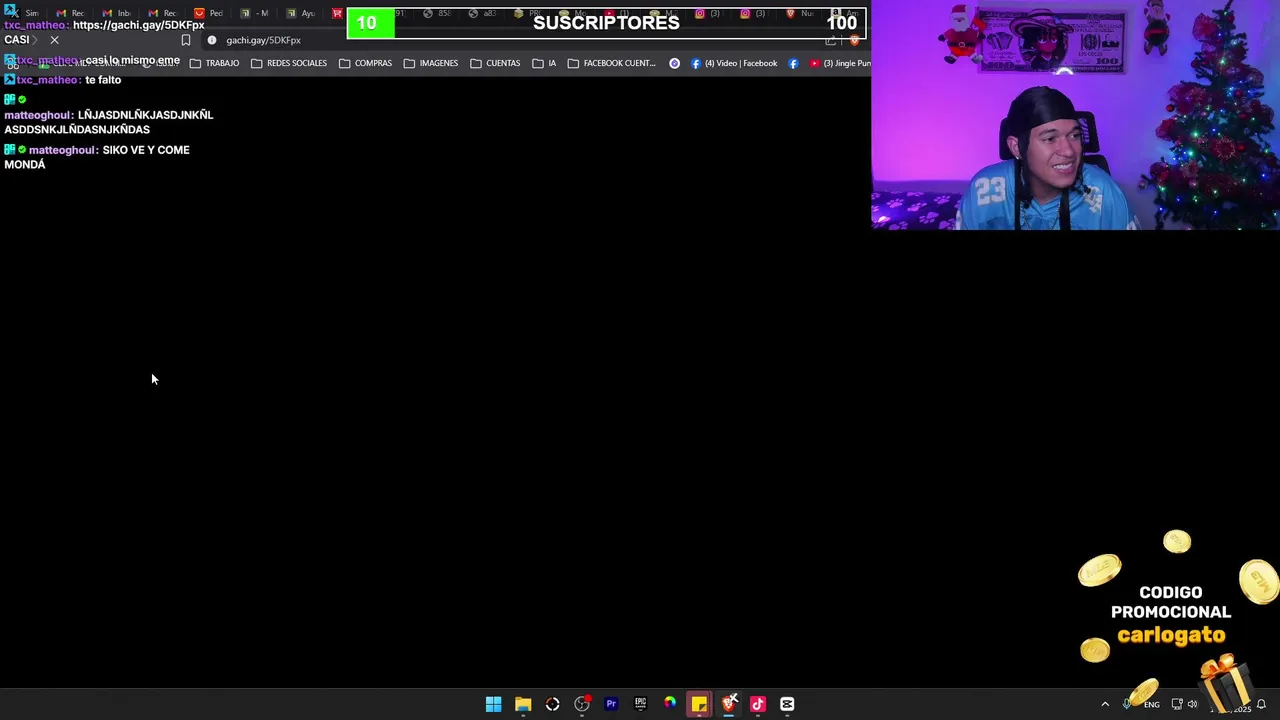Click the Facebook icon bookmark before Jingle

(x=793, y=63)
